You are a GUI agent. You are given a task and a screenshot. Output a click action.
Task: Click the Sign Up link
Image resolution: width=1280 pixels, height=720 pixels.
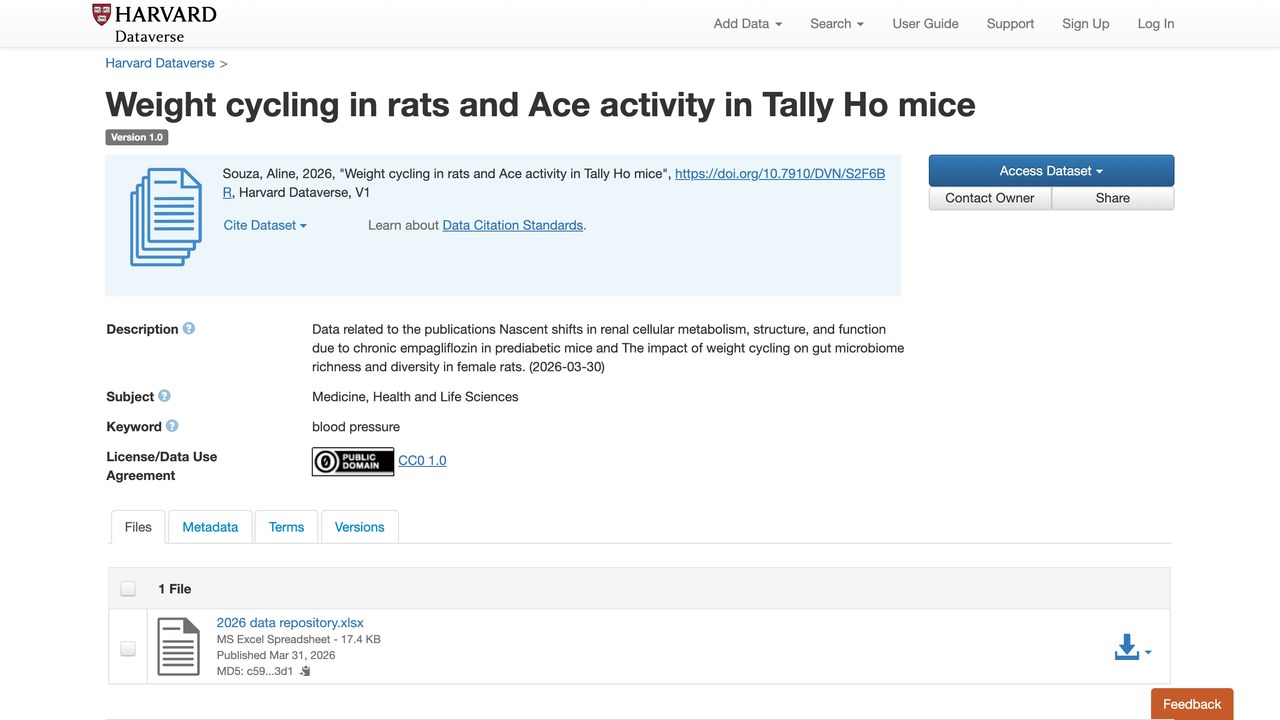(x=1086, y=24)
